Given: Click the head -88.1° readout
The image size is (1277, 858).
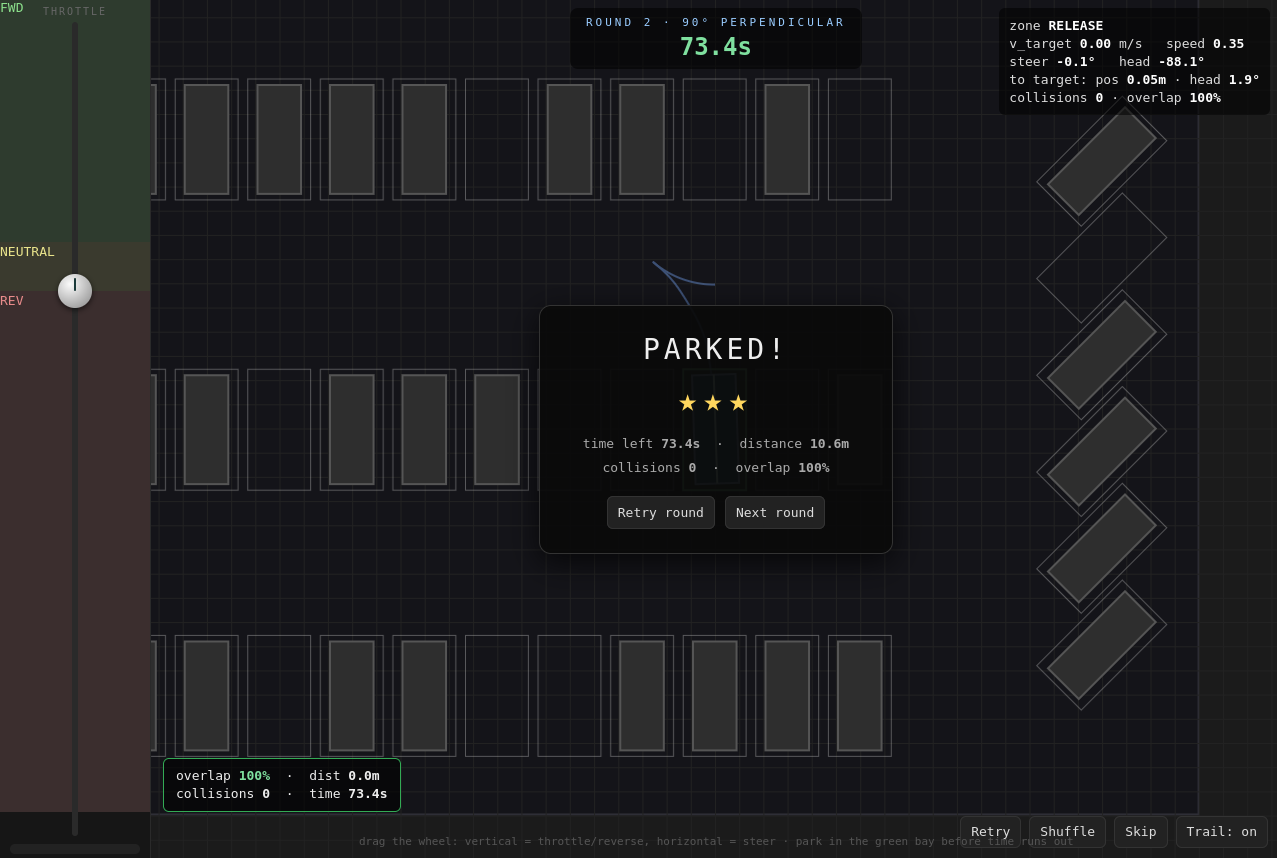Looking at the screenshot, I should tap(1161, 61).
